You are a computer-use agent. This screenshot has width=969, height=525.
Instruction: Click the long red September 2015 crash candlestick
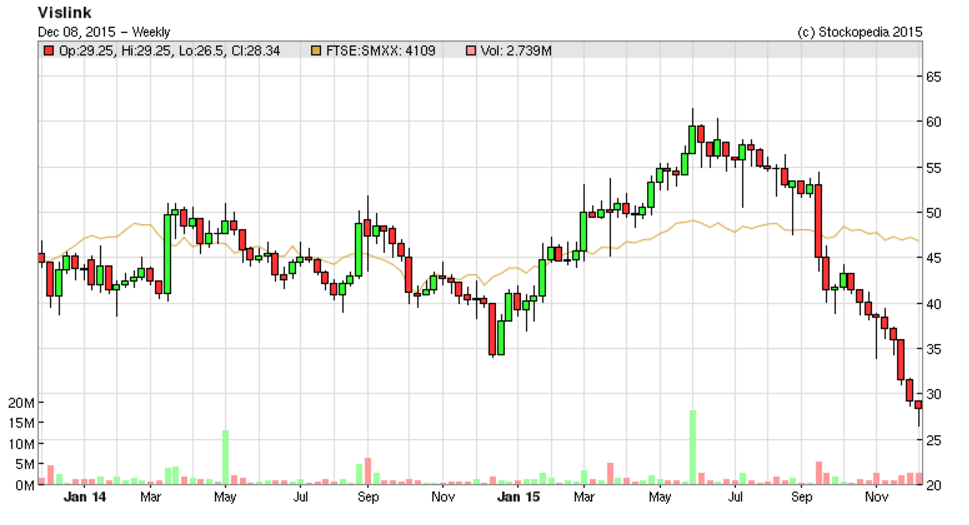(x=818, y=221)
